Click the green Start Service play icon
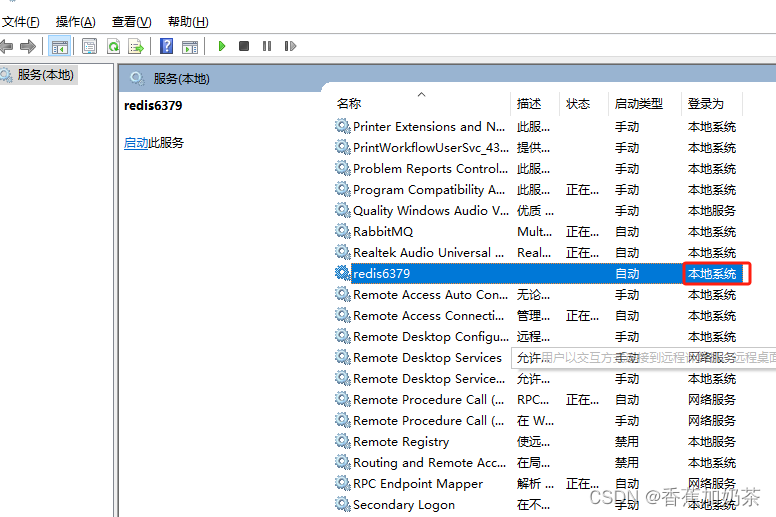 point(222,46)
